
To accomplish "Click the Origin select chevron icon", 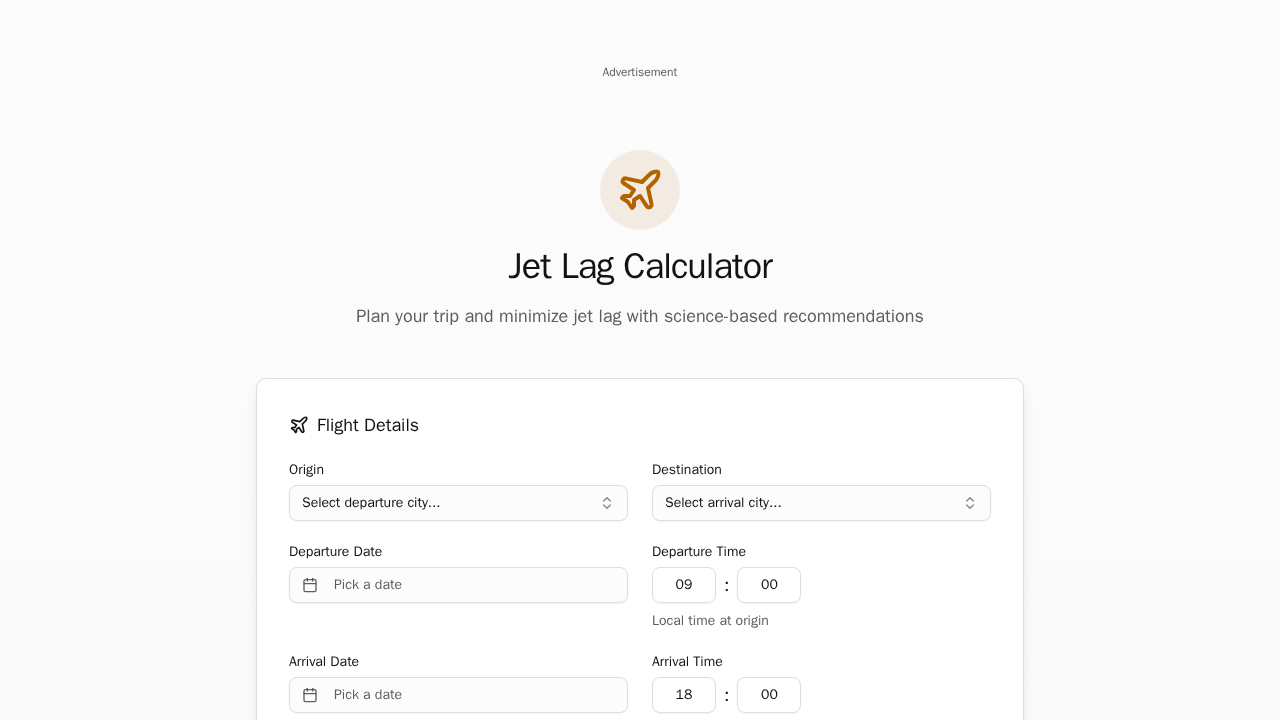I will tap(607, 503).
